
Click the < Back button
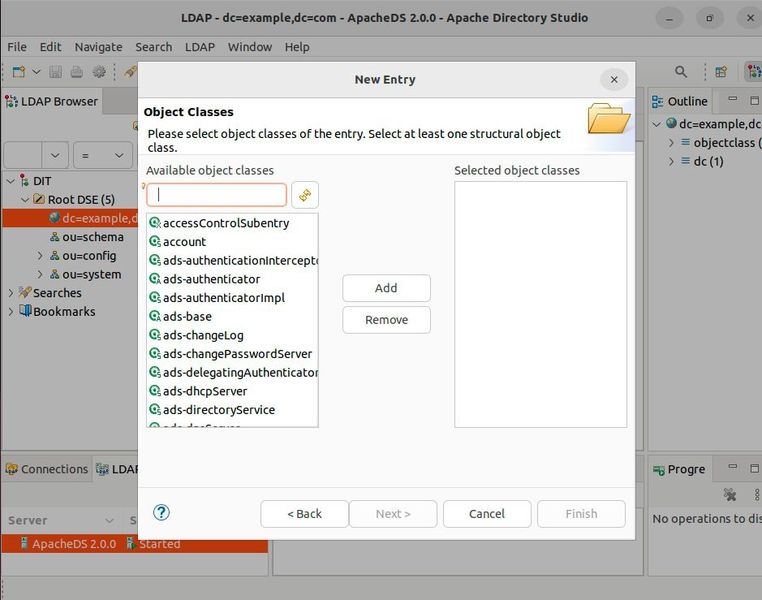pyautogui.click(x=304, y=514)
